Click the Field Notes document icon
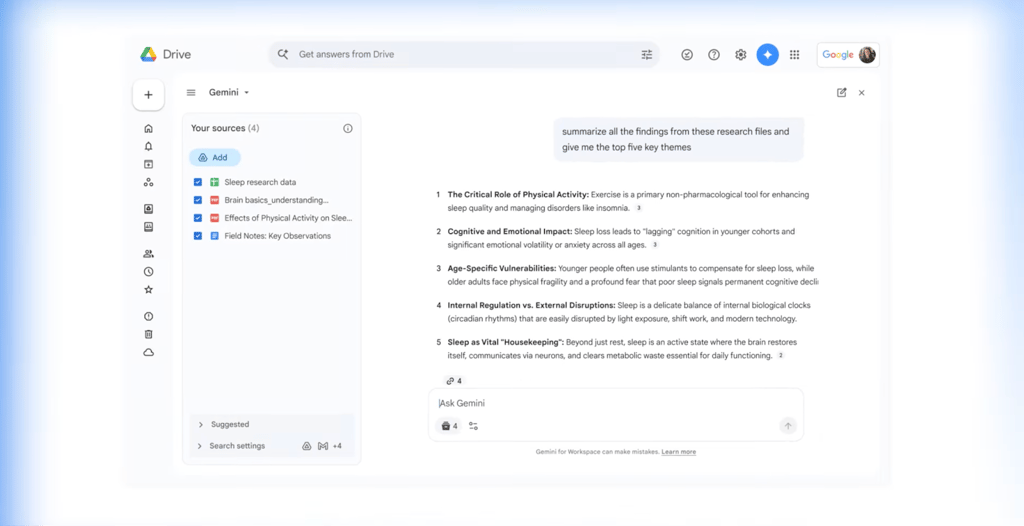The height and width of the screenshot is (526, 1024). tap(214, 236)
